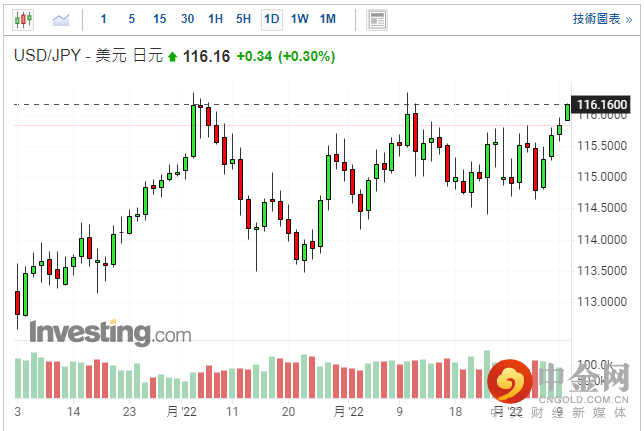Viewport: 644px width, 431px height.
Task: Click the 116.1600 current price label
Action: click(602, 105)
